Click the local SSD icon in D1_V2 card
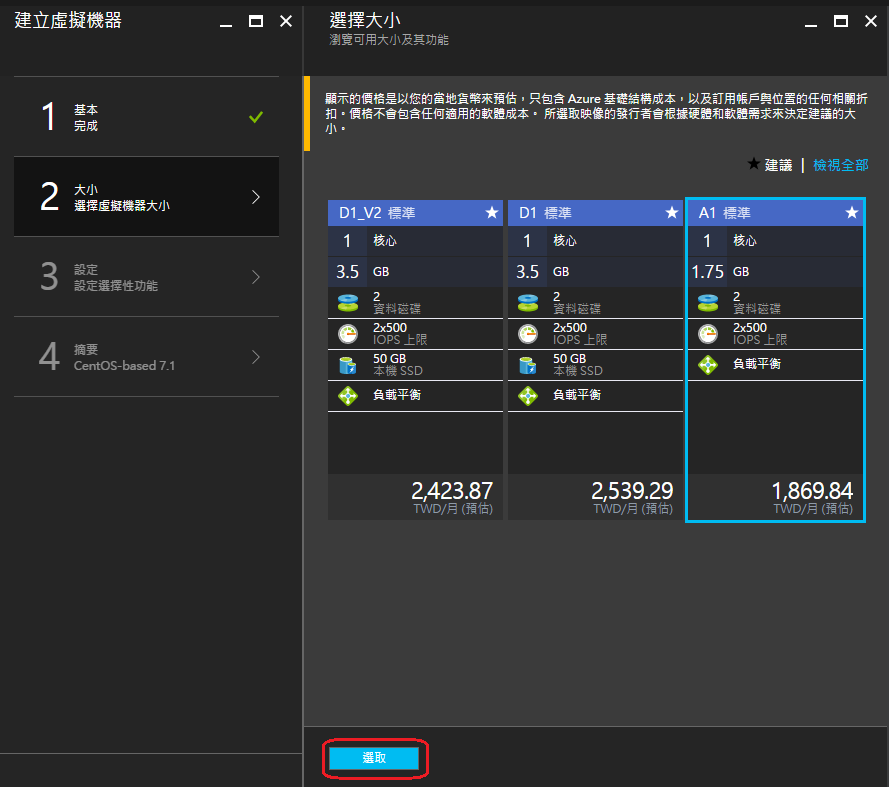 [x=347, y=365]
